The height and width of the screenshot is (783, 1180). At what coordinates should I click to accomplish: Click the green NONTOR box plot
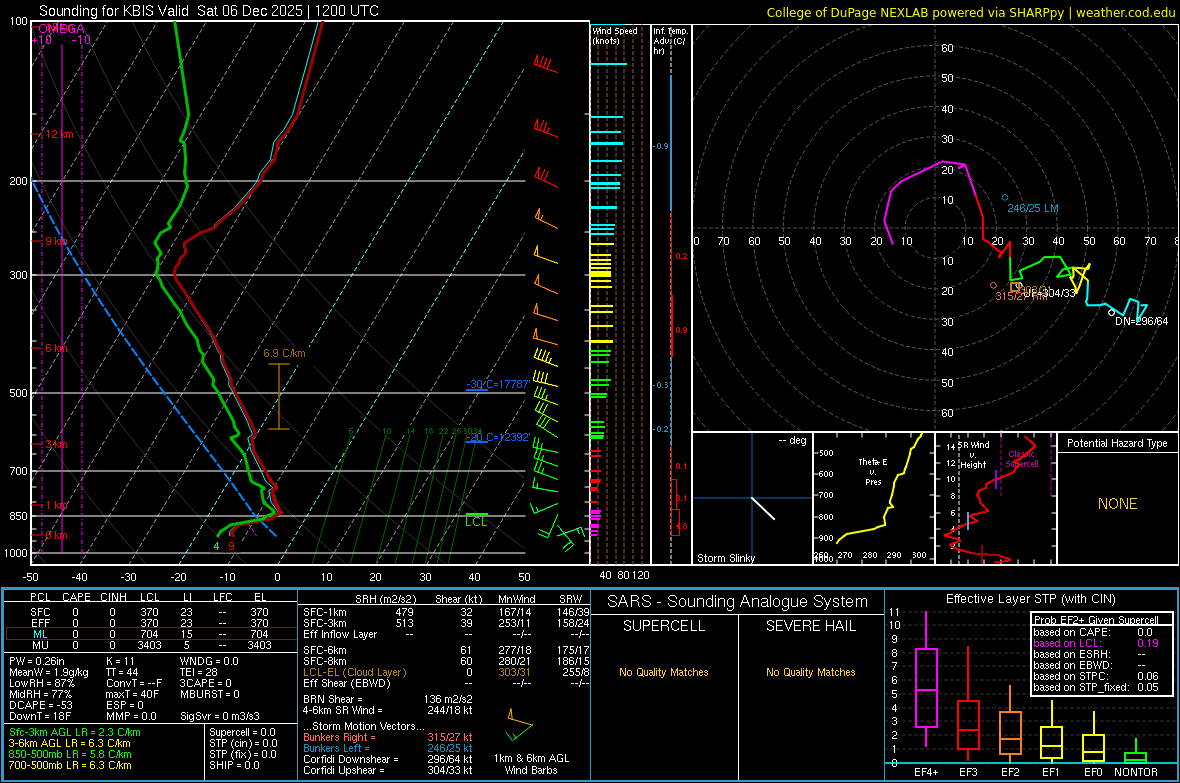1136,753
